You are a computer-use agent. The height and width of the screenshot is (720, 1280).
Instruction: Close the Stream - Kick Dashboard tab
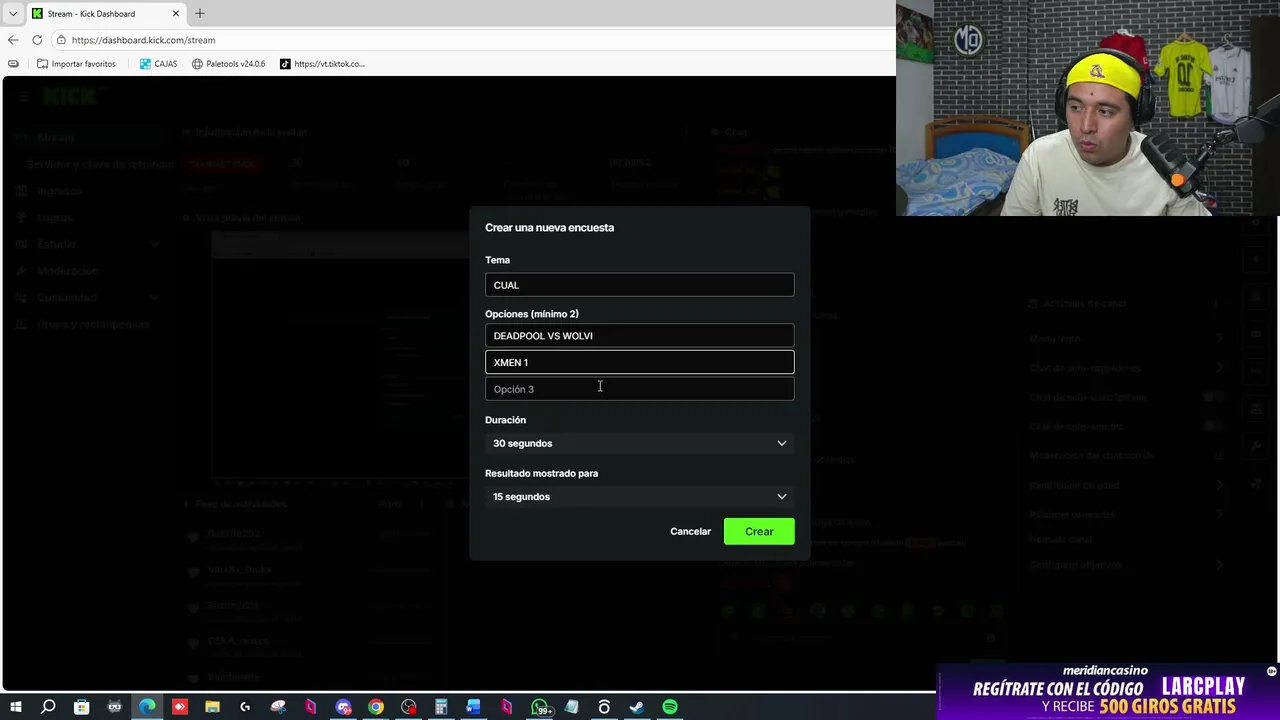pos(176,14)
